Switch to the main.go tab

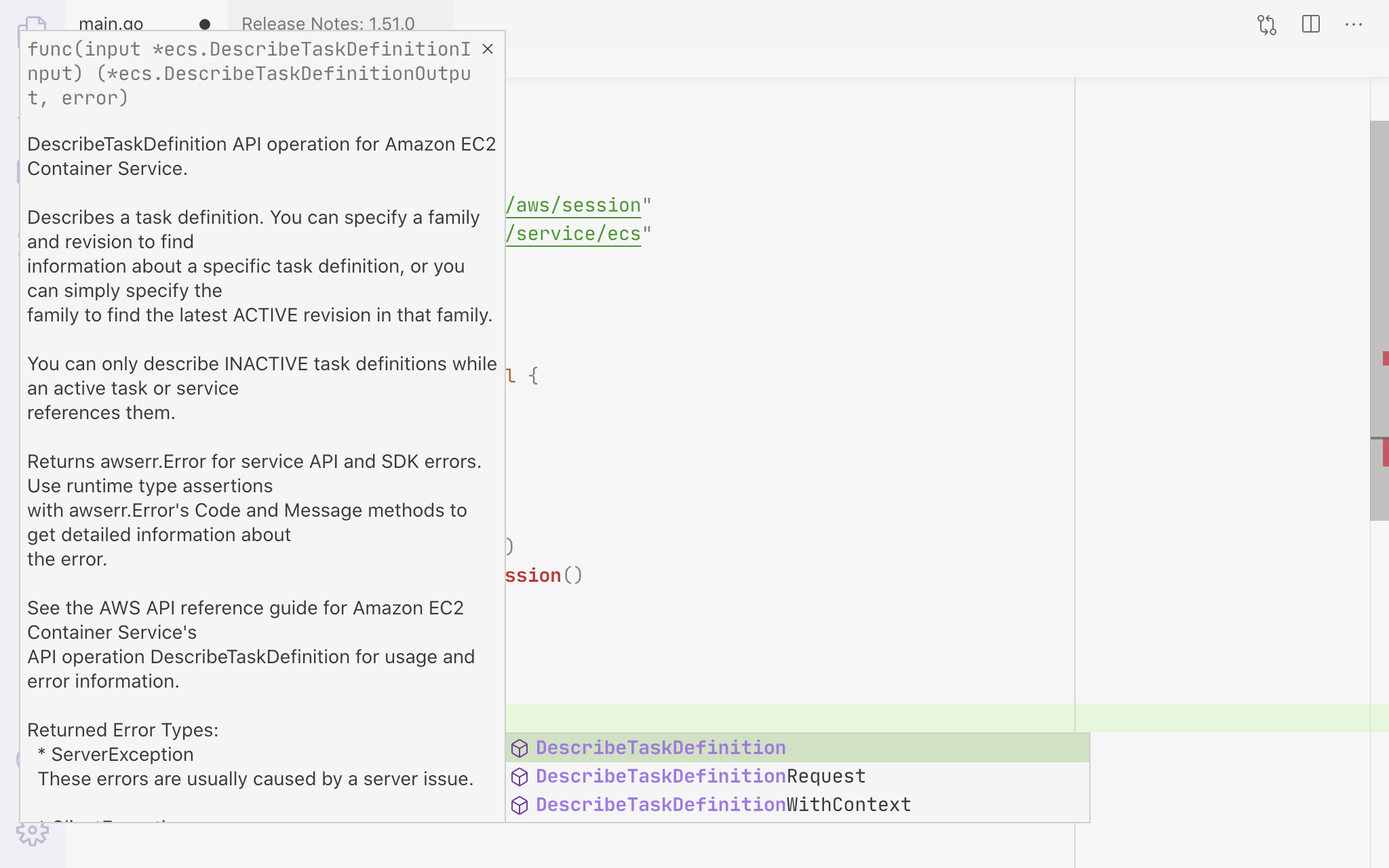[x=111, y=24]
